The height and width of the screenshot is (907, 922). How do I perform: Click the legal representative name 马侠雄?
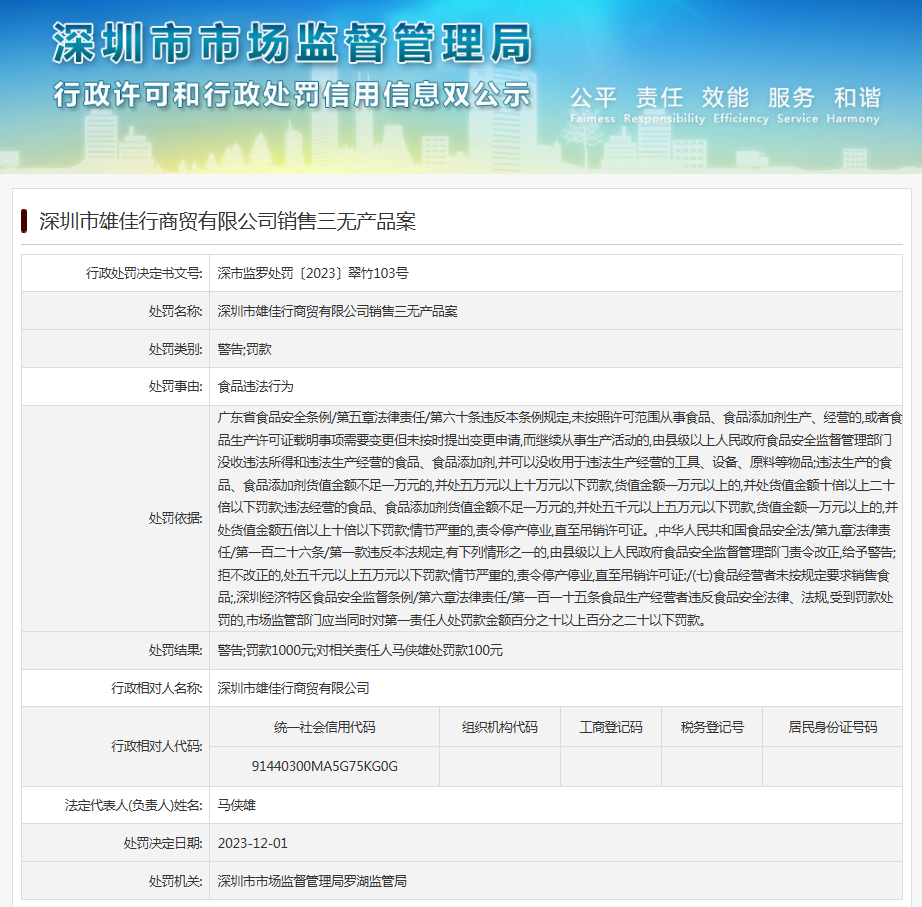point(236,805)
